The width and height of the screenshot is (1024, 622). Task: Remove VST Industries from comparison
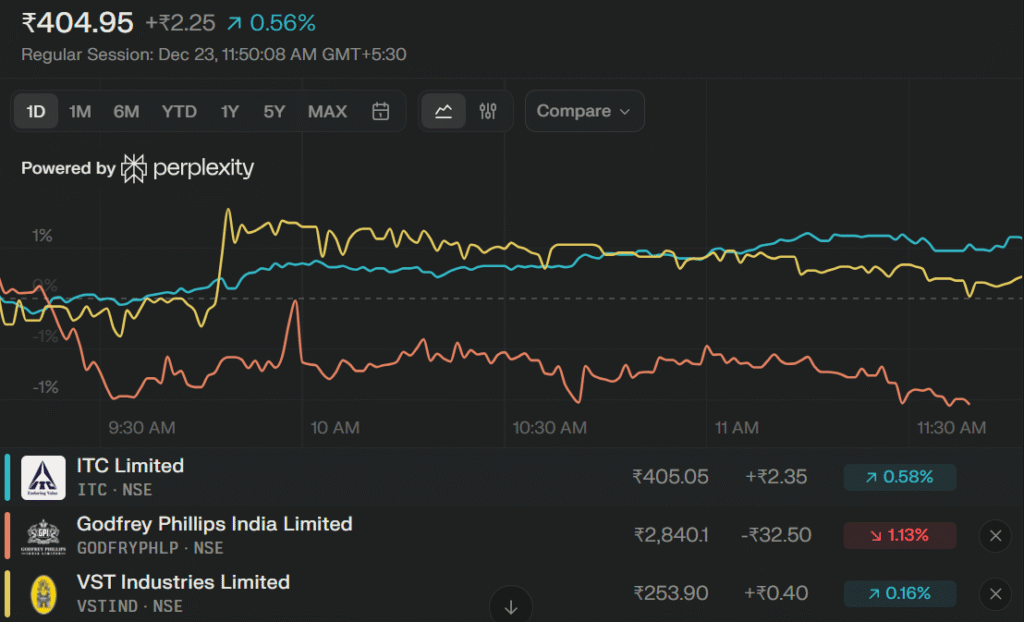[x=995, y=594]
